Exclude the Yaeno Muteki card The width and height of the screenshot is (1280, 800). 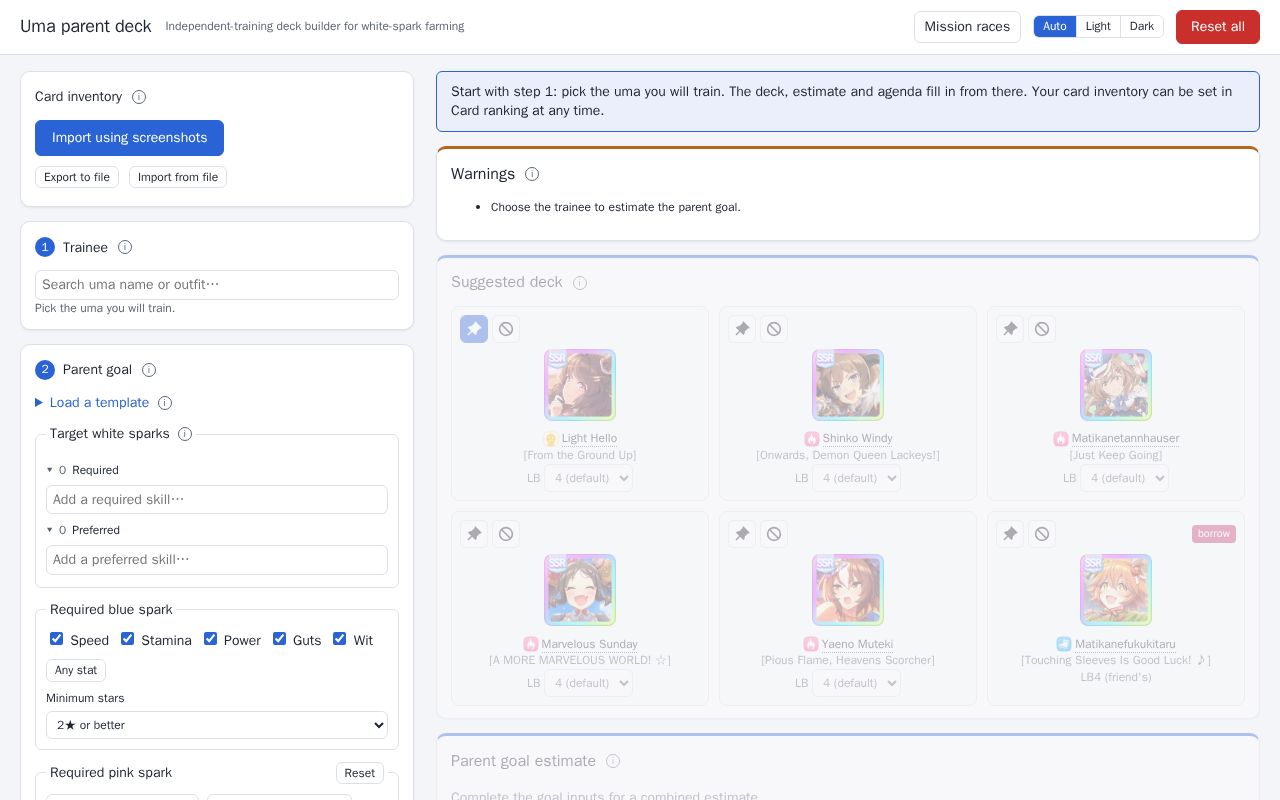774,534
